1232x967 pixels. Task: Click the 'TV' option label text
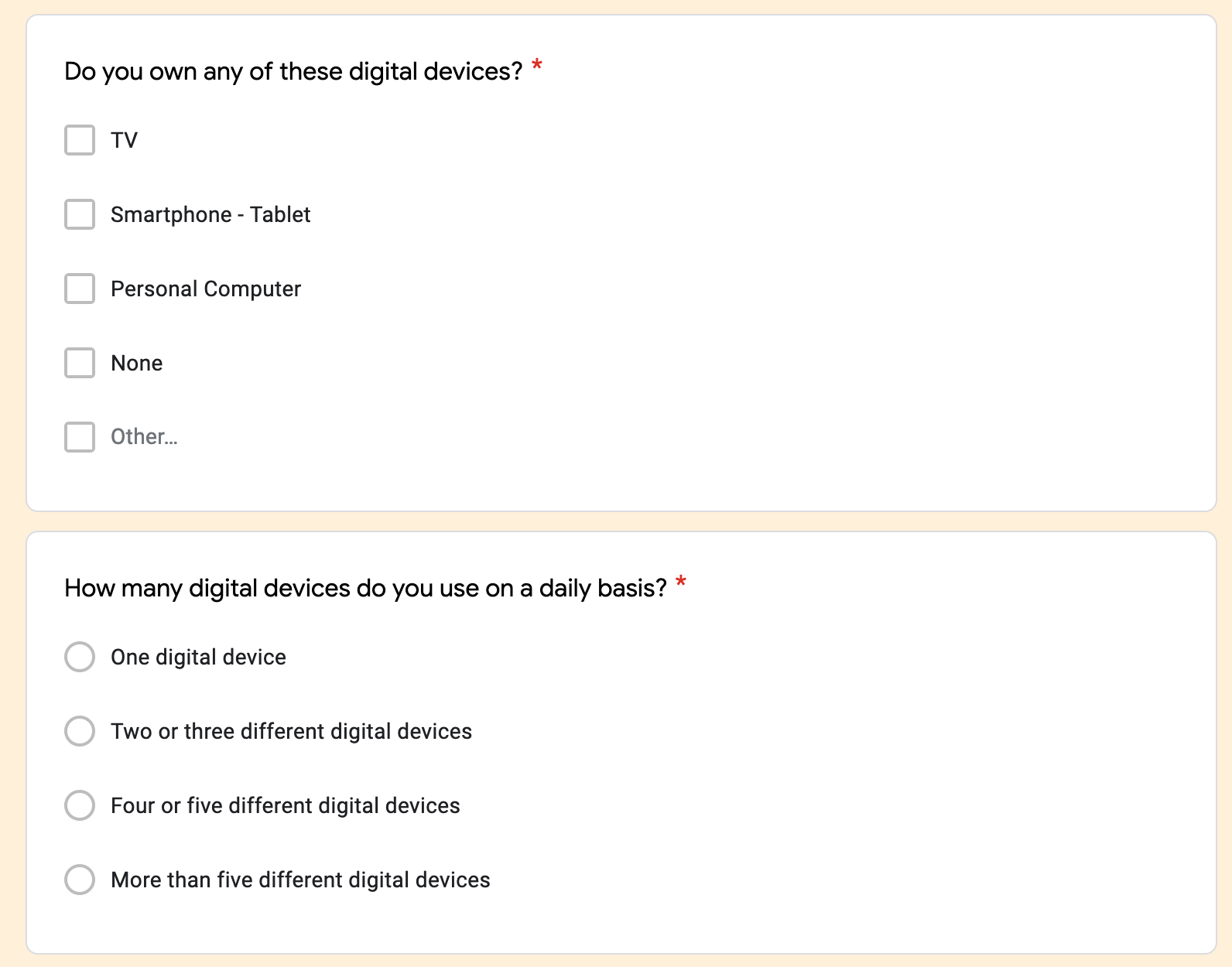124,140
